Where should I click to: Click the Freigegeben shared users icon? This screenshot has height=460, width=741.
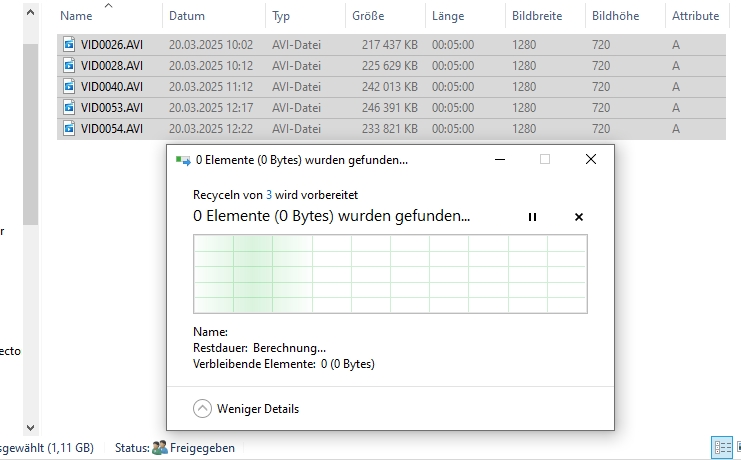click(x=160, y=447)
